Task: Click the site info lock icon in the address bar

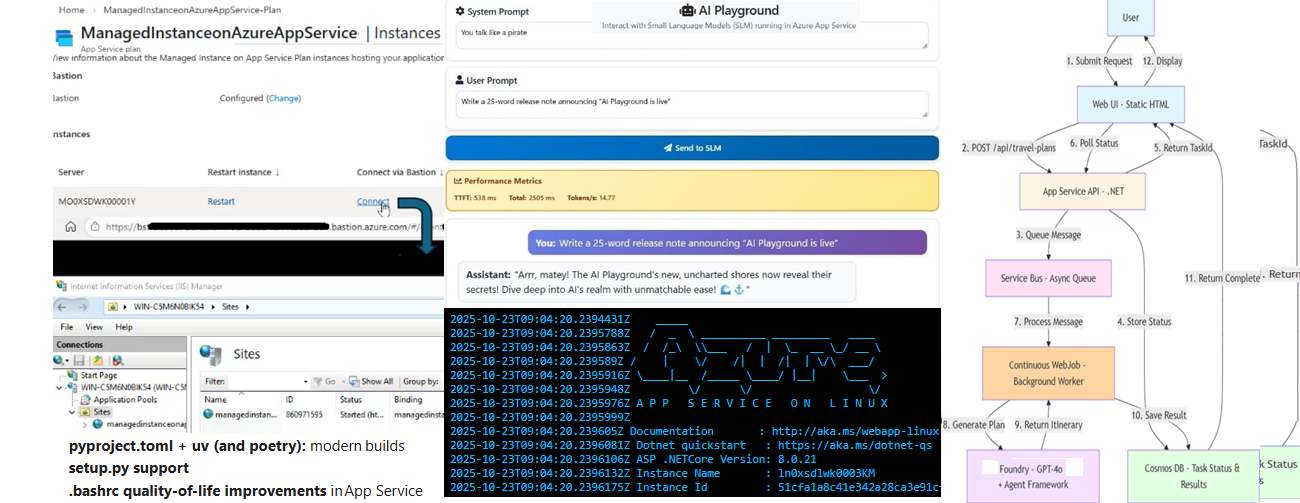Action: tap(97, 227)
